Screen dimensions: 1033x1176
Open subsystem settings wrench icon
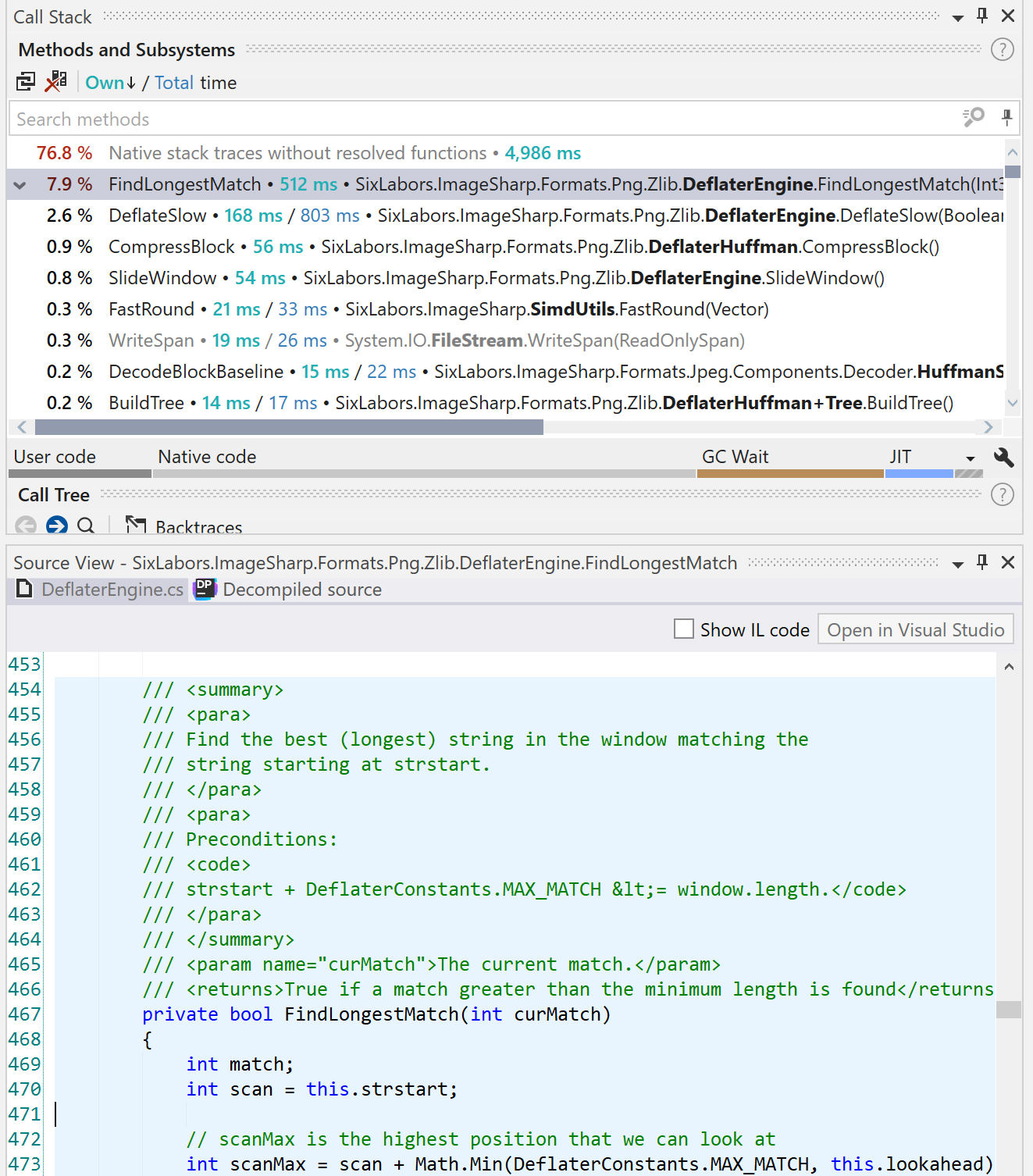coord(1004,458)
